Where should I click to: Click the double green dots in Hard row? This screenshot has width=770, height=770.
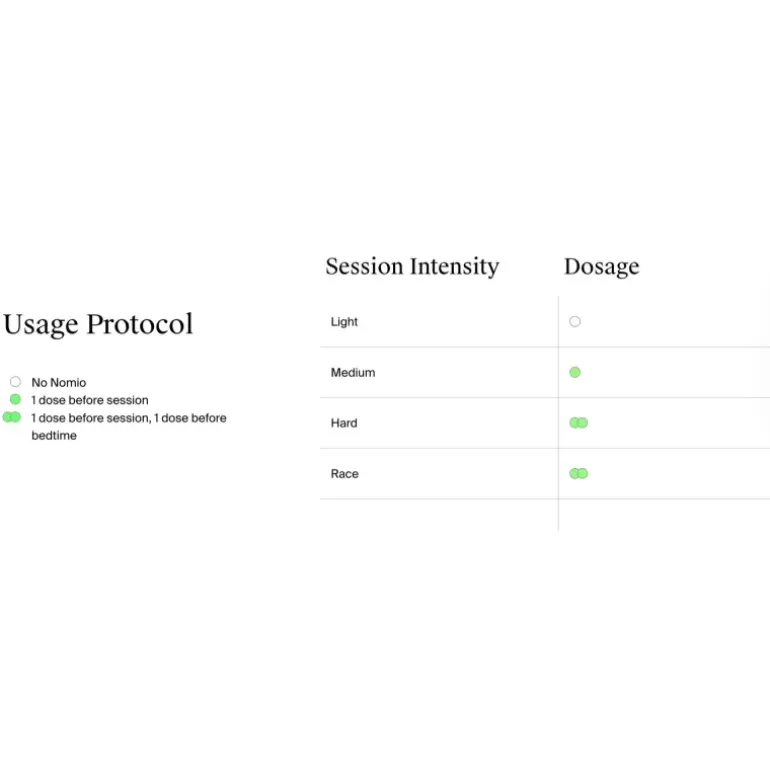tap(578, 423)
